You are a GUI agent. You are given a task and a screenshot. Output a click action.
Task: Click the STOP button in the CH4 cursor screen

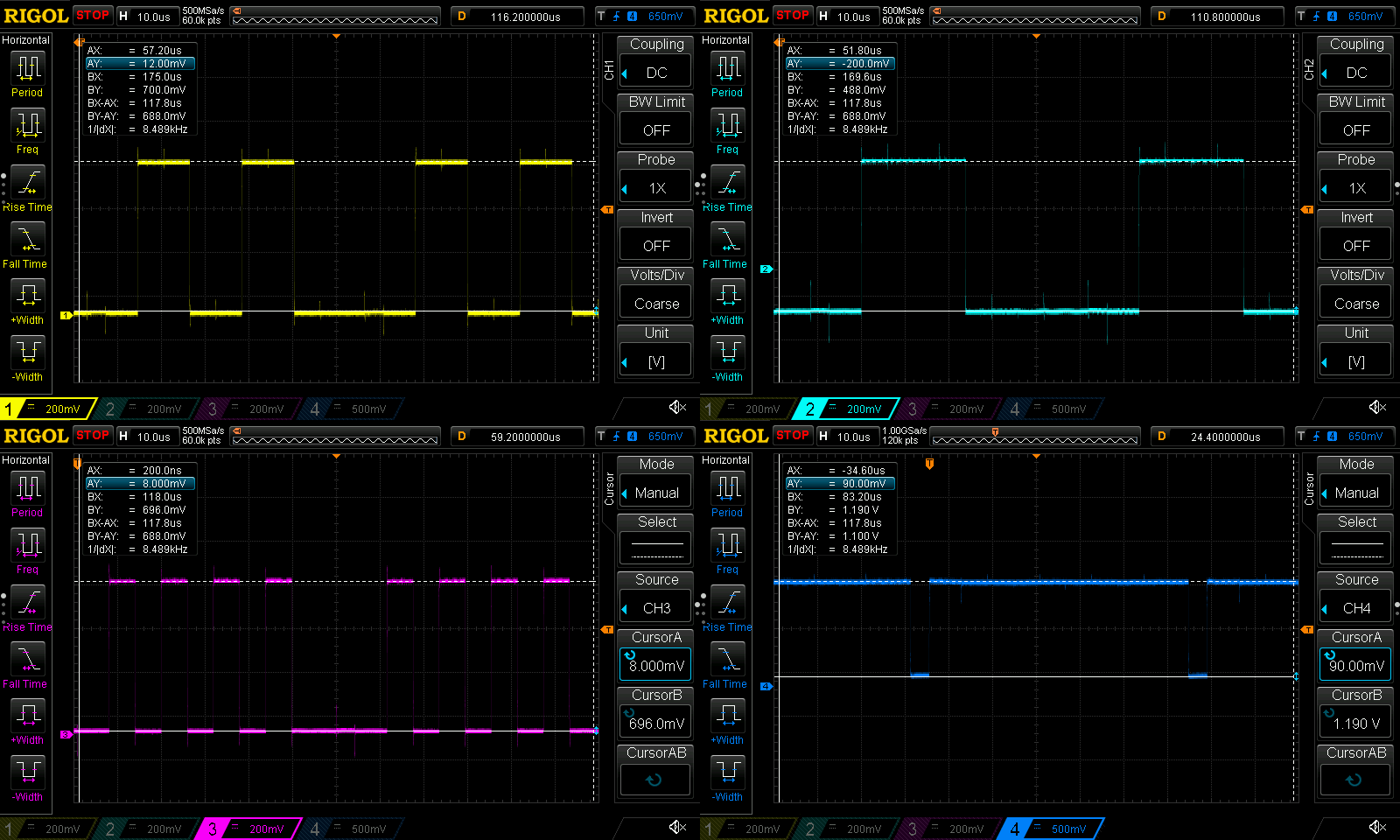[793, 435]
